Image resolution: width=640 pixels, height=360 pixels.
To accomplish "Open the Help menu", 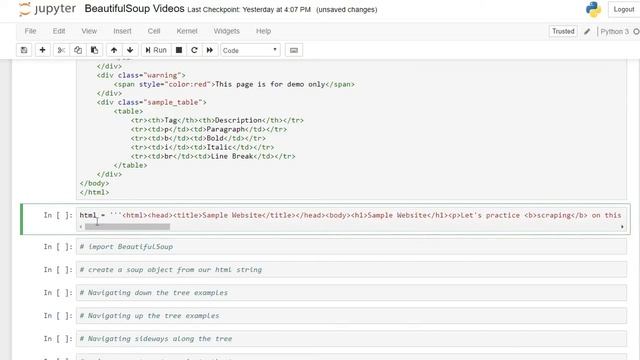I will [263, 31].
